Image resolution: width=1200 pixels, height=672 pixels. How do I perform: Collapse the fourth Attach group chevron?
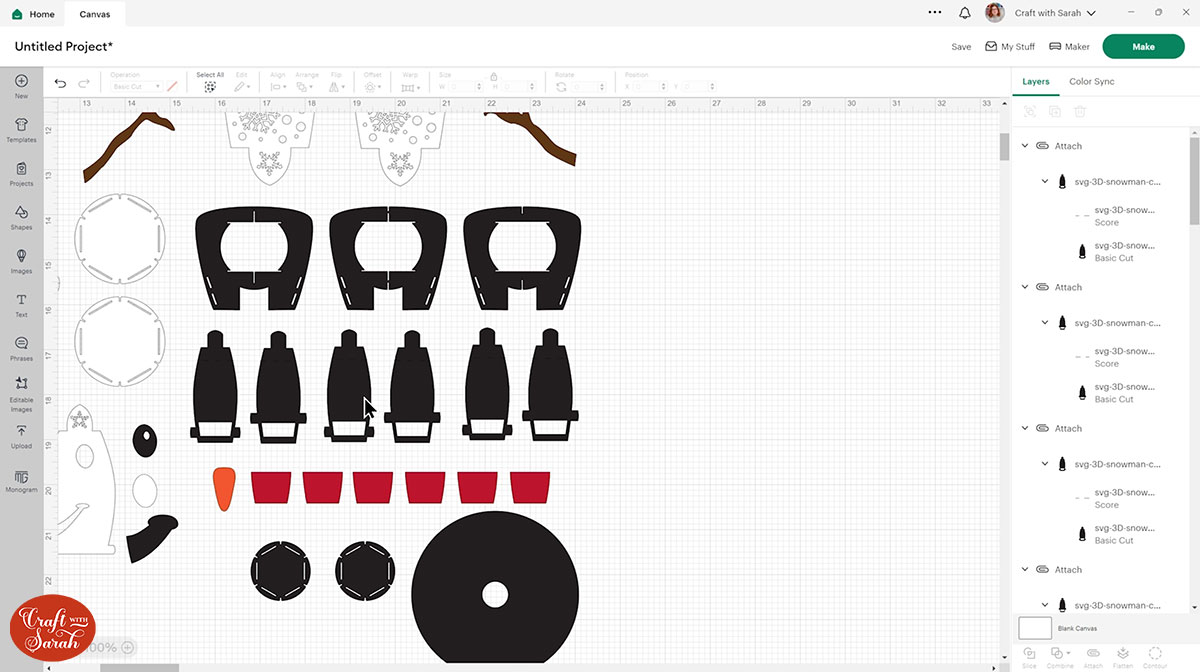coord(1025,569)
